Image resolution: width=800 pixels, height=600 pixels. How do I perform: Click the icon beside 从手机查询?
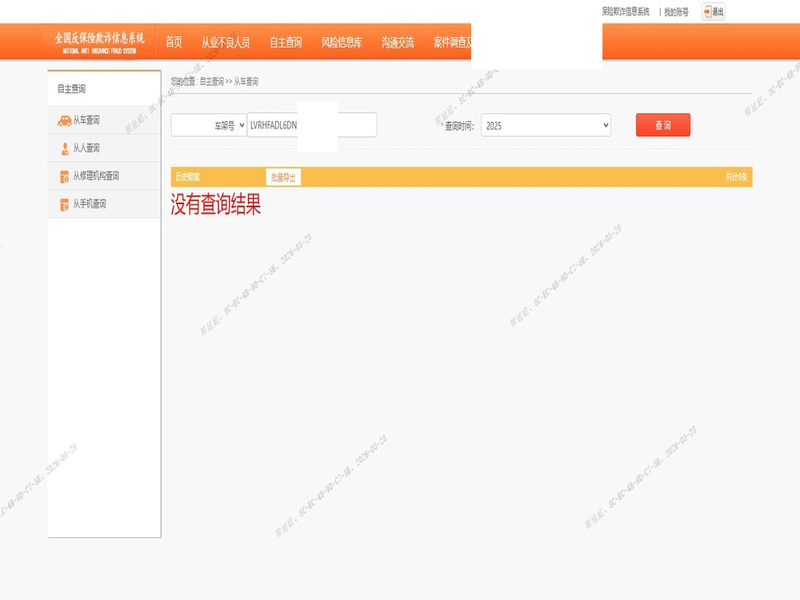pyautogui.click(x=64, y=205)
